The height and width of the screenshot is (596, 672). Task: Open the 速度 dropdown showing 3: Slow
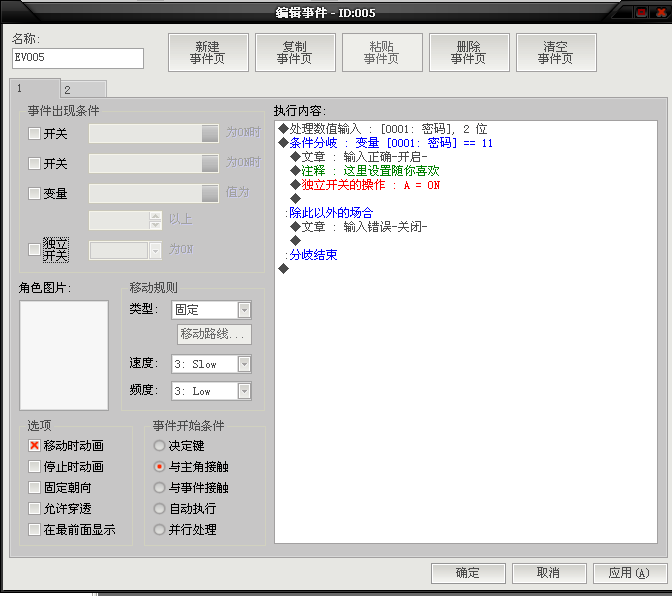[244, 364]
